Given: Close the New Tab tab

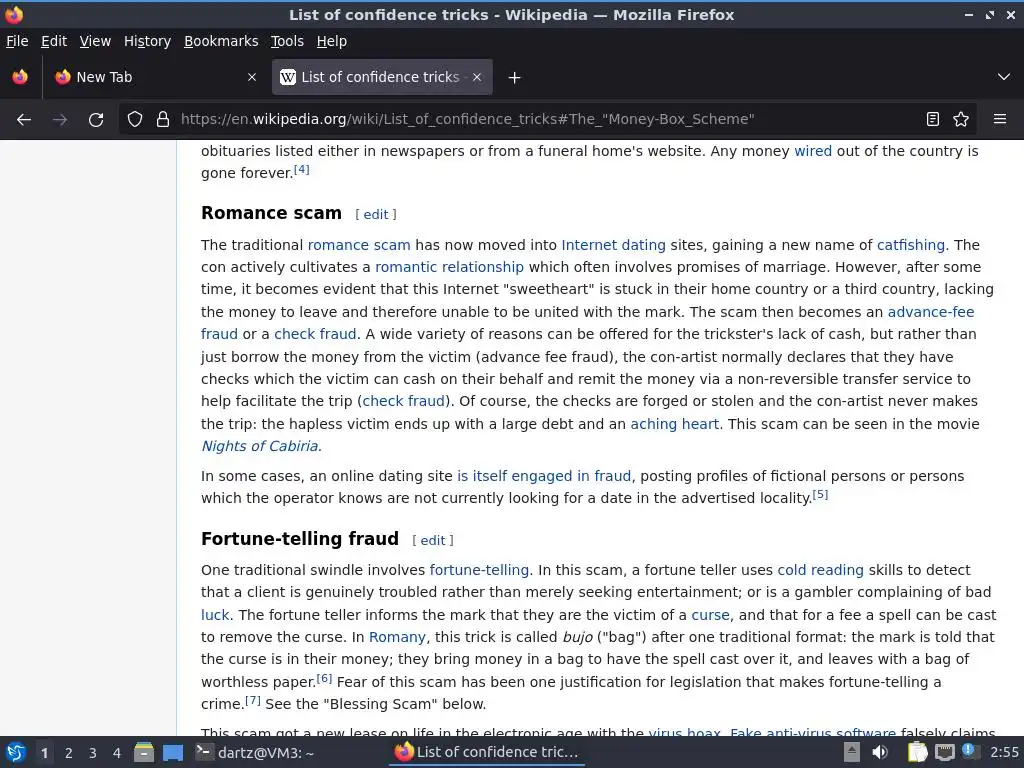Looking at the screenshot, I should (x=252, y=77).
